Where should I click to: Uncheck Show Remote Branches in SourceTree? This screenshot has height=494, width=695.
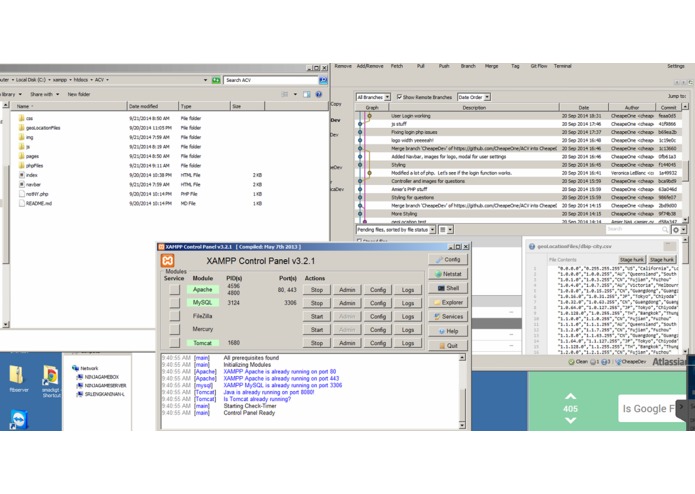(x=399, y=97)
